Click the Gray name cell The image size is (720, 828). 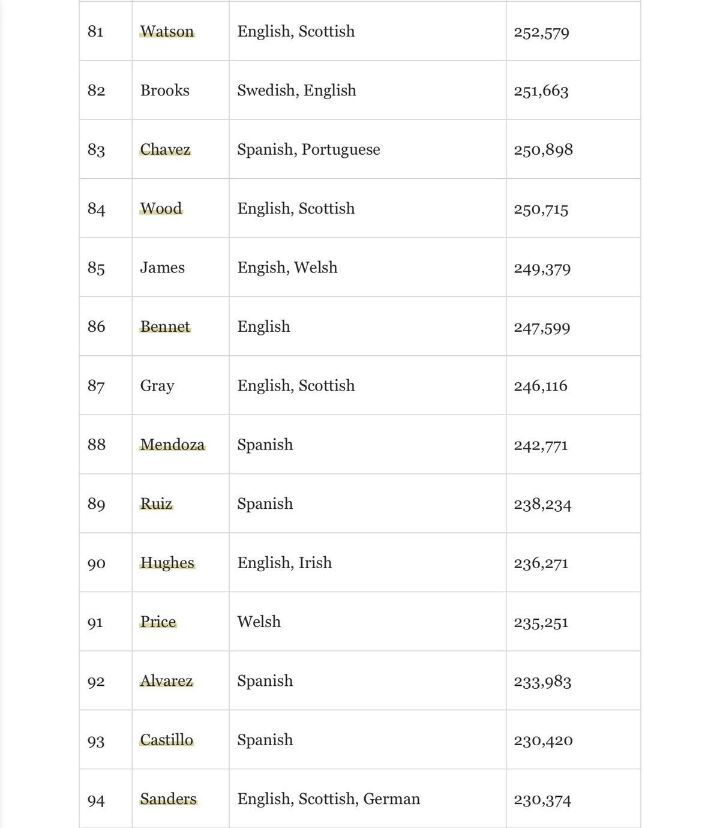pyautogui.click(x=157, y=385)
